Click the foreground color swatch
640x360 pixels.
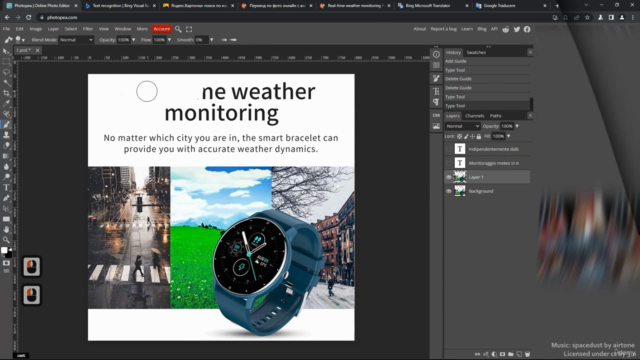(4, 250)
